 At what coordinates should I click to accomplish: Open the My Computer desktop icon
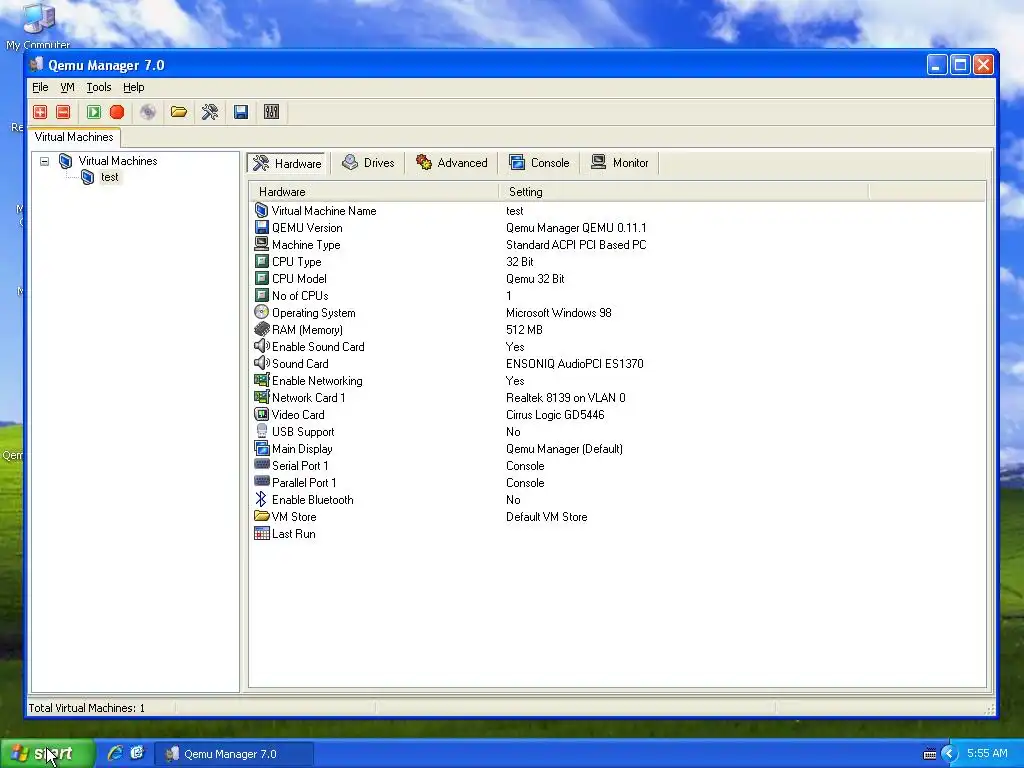[38, 25]
